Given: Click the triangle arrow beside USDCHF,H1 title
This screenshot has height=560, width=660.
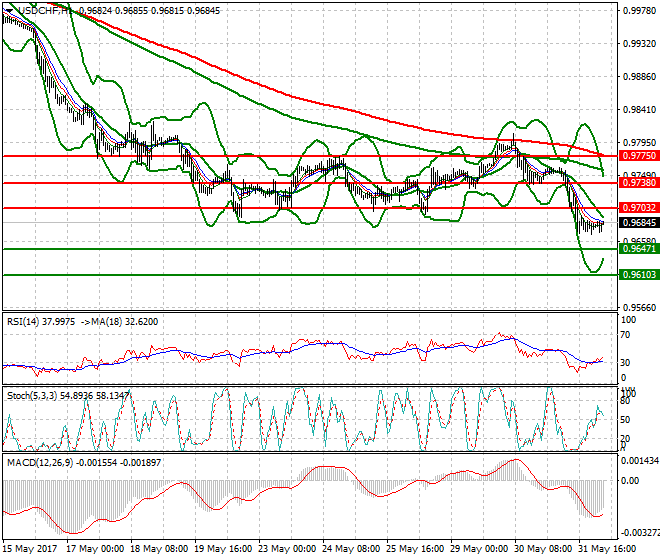Looking at the screenshot, I should tap(9, 11).
